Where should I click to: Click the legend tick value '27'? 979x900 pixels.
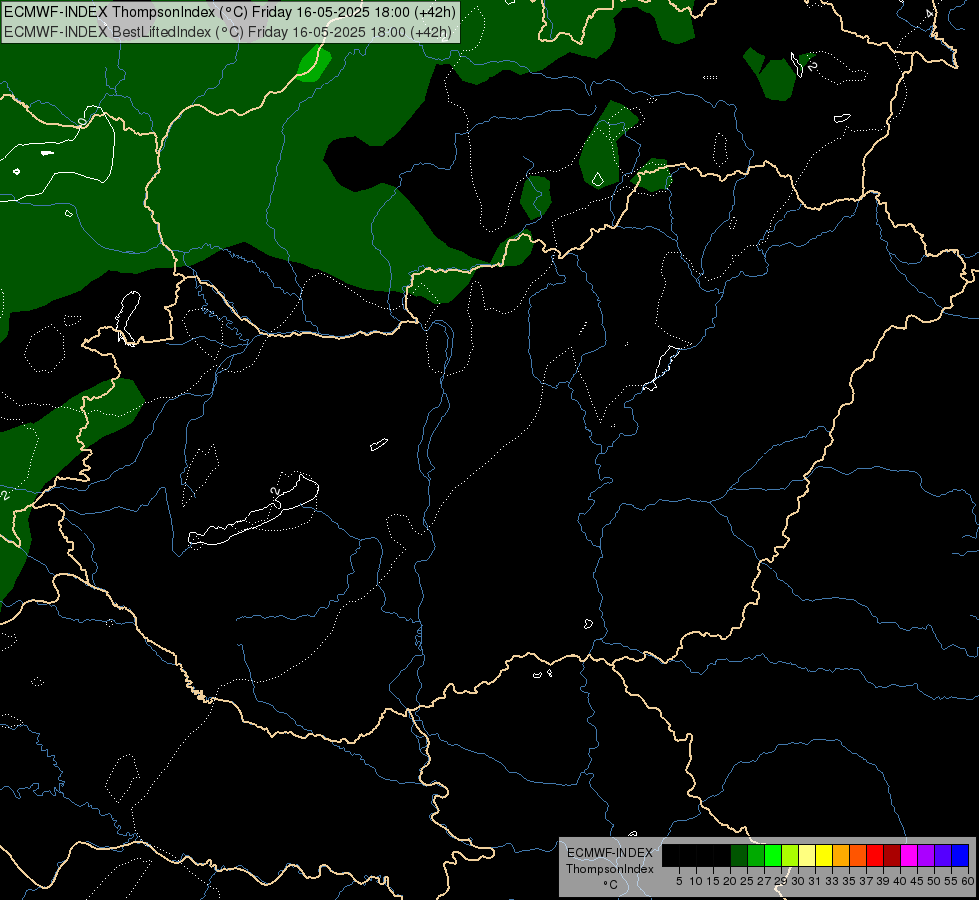tap(764, 881)
